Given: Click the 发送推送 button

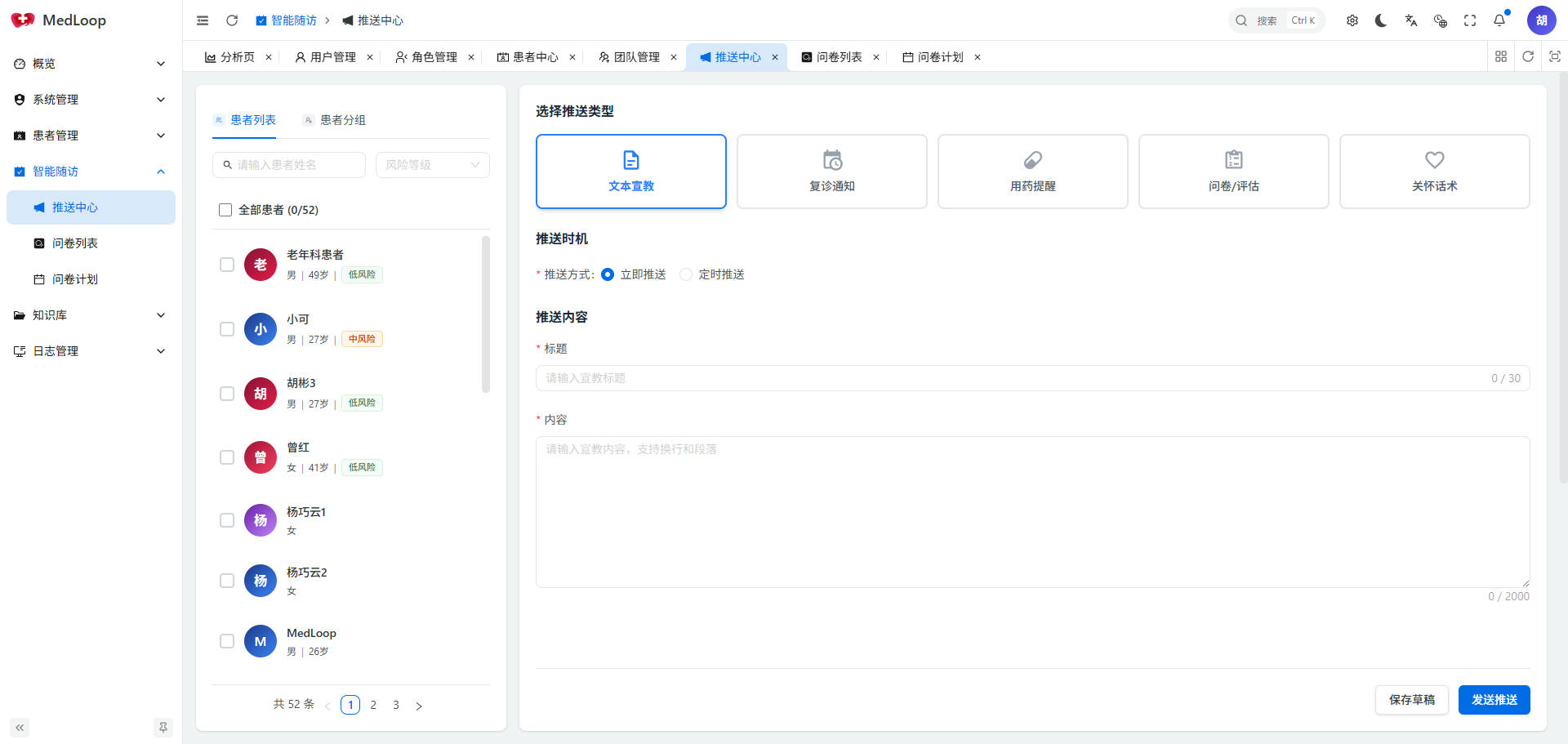Looking at the screenshot, I should [1494, 700].
